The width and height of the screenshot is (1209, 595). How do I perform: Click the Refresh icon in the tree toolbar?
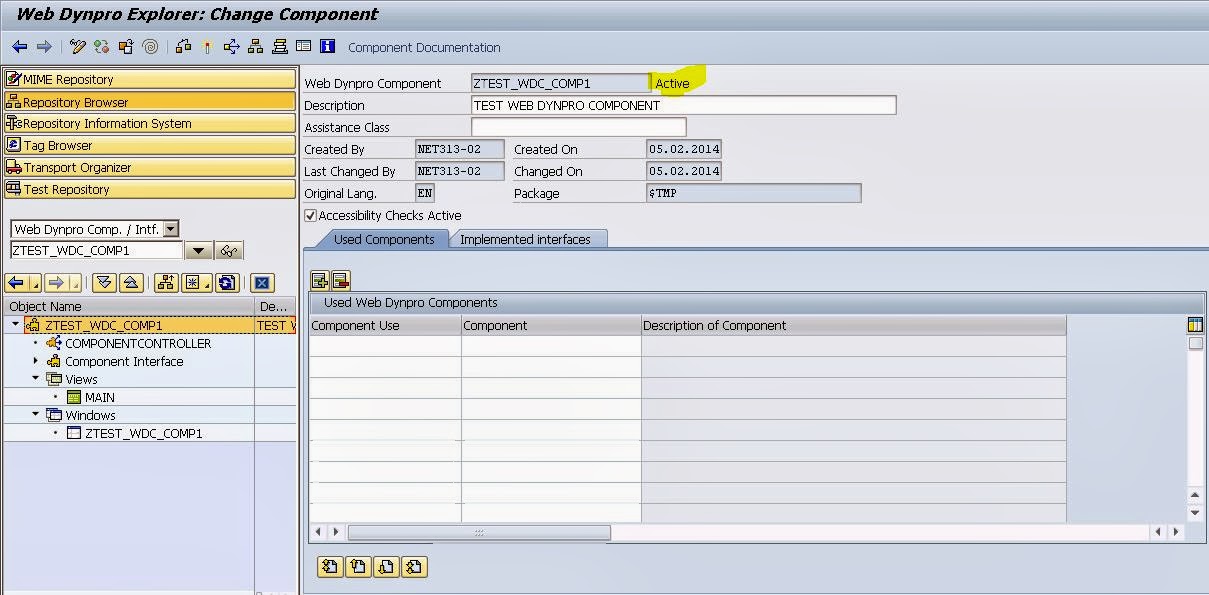click(x=228, y=283)
